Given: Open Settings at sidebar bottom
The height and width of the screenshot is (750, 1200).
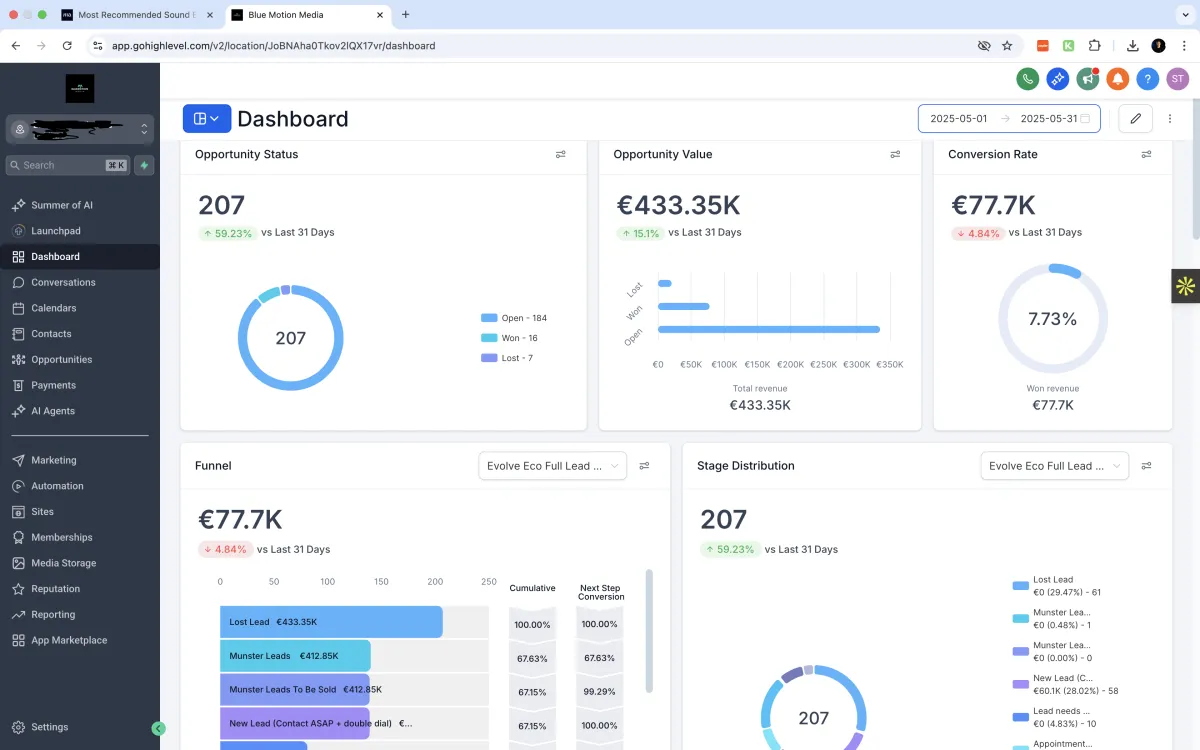Looking at the screenshot, I should click(49, 727).
